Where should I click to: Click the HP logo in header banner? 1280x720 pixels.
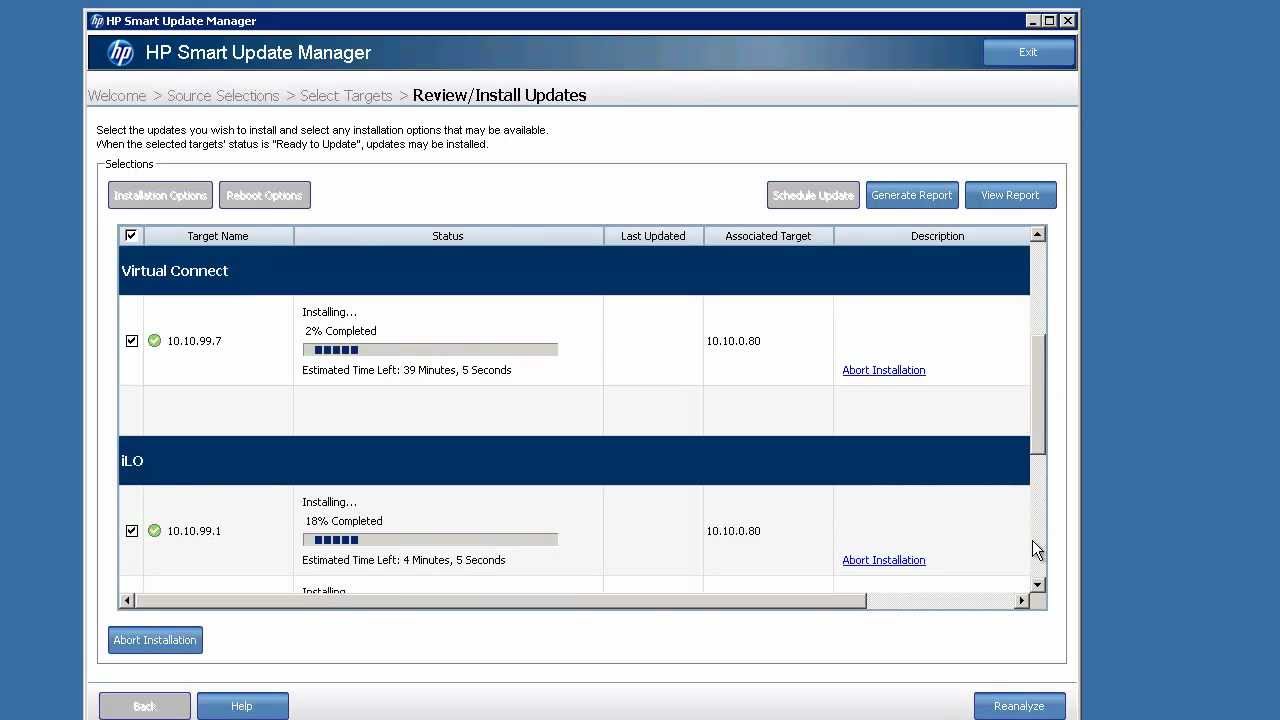120,53
